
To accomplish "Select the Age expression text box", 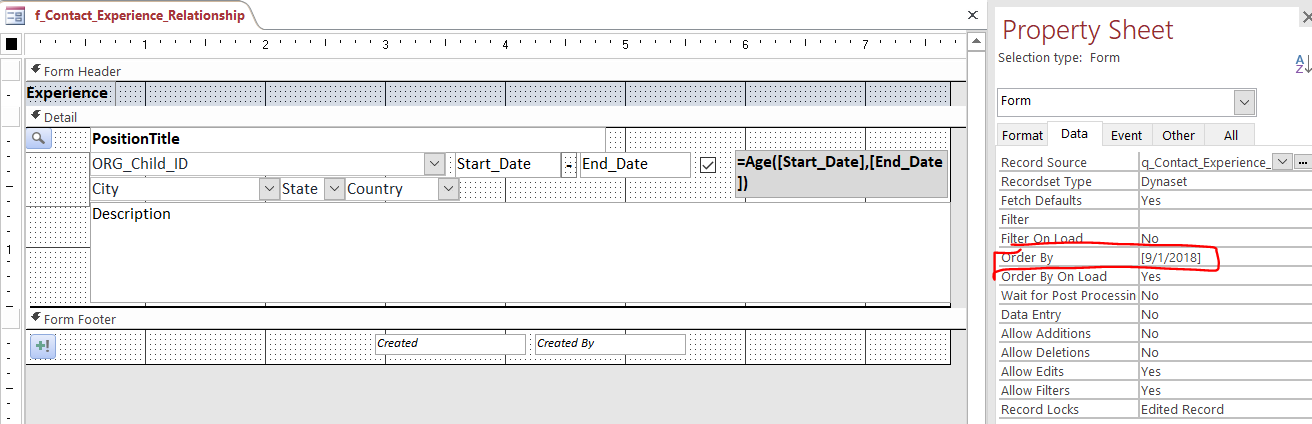I will point(841,172).
